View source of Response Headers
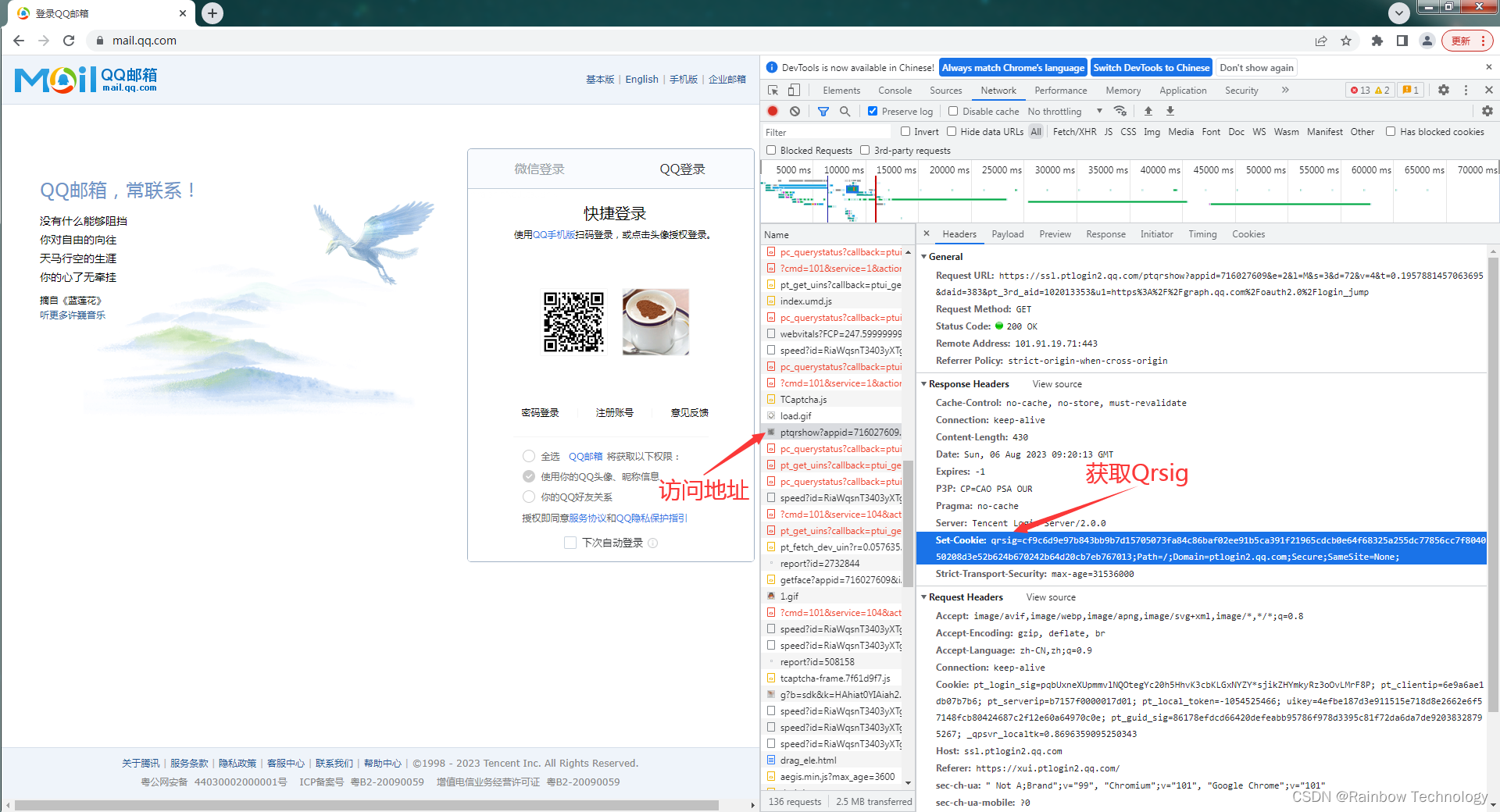This screenshot has width=1500, height=812. tap(1057, 383)
